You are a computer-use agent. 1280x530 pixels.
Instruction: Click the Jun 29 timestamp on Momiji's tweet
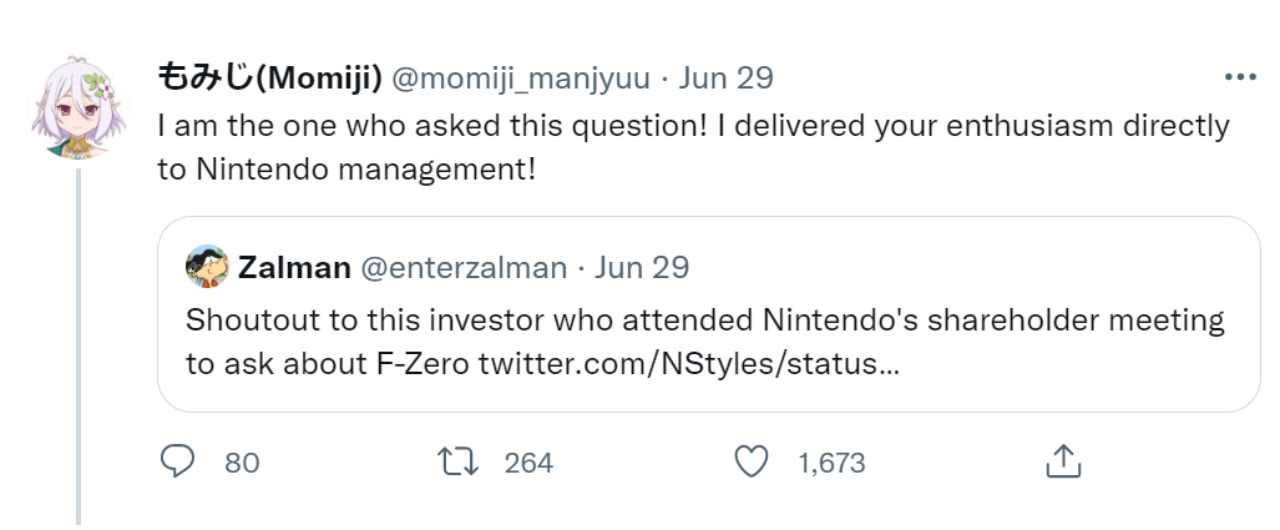(726, 78)
